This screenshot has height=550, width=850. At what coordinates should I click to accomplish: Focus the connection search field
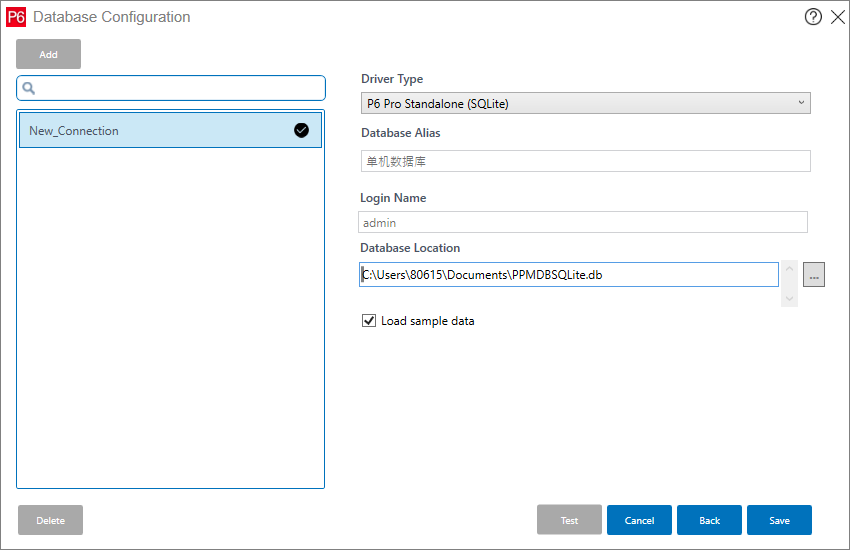[180, 89]
